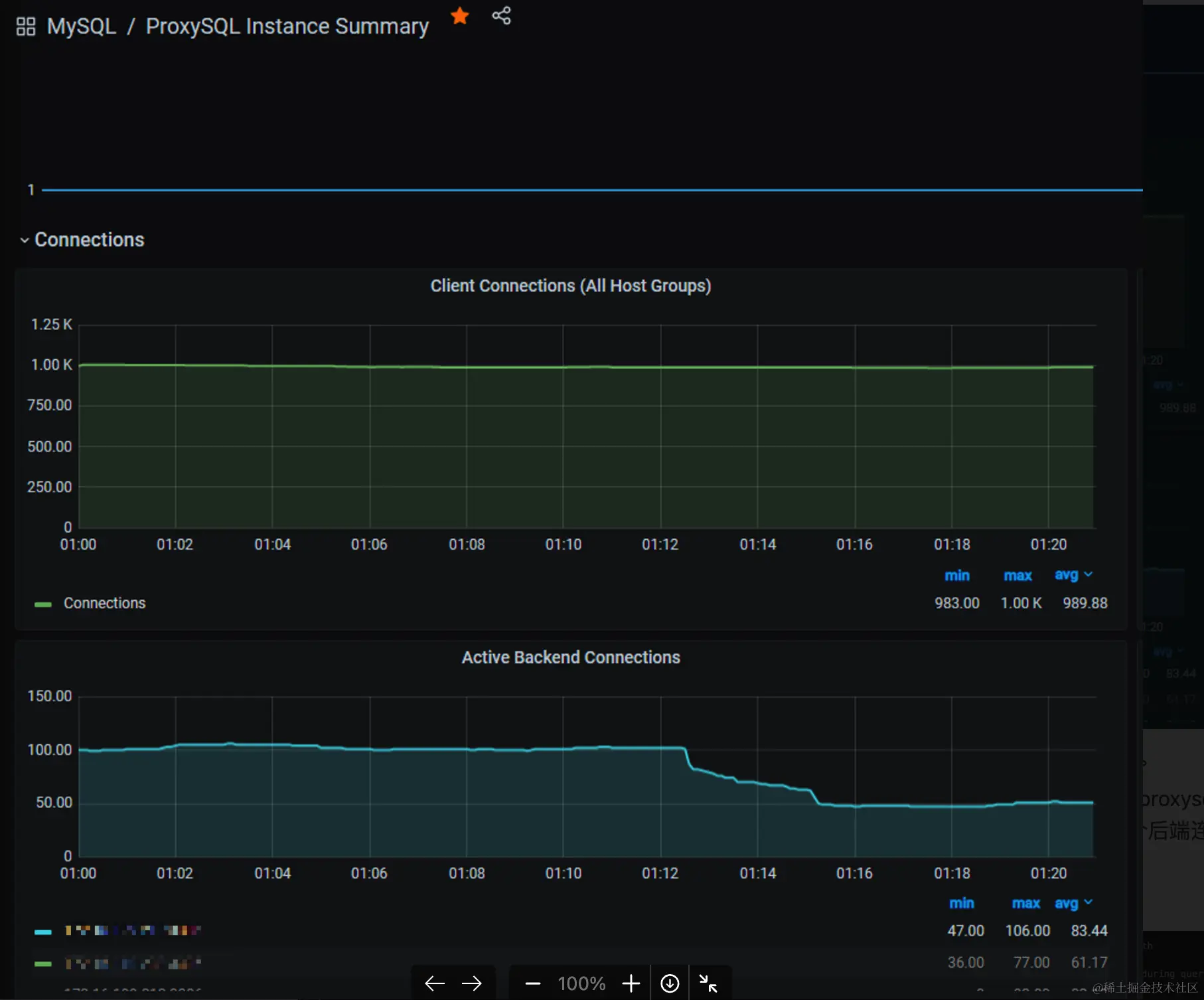The image size is (1204, 1000).
Task: Star the ProxySQL Instance Summary dashboard
Action: (x=460, y=16)
